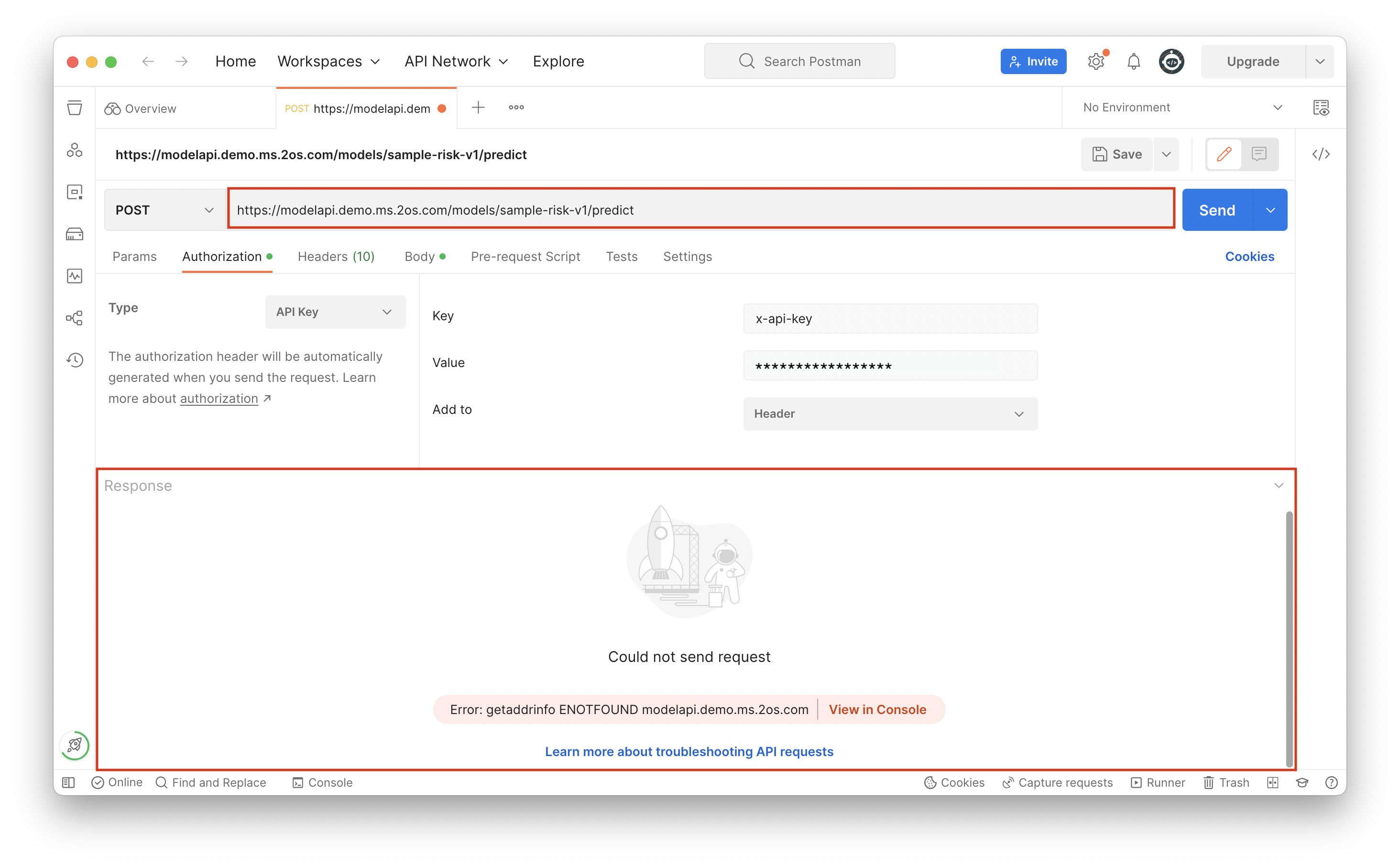Open the Flows sidebar panel
This screenshot has height=866, width=1400.
(x=75, y=317)
